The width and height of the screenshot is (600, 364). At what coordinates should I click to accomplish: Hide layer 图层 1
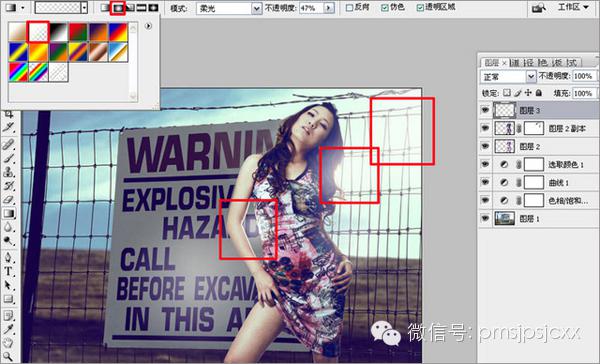pyautogui.click(x=485, y=219)
